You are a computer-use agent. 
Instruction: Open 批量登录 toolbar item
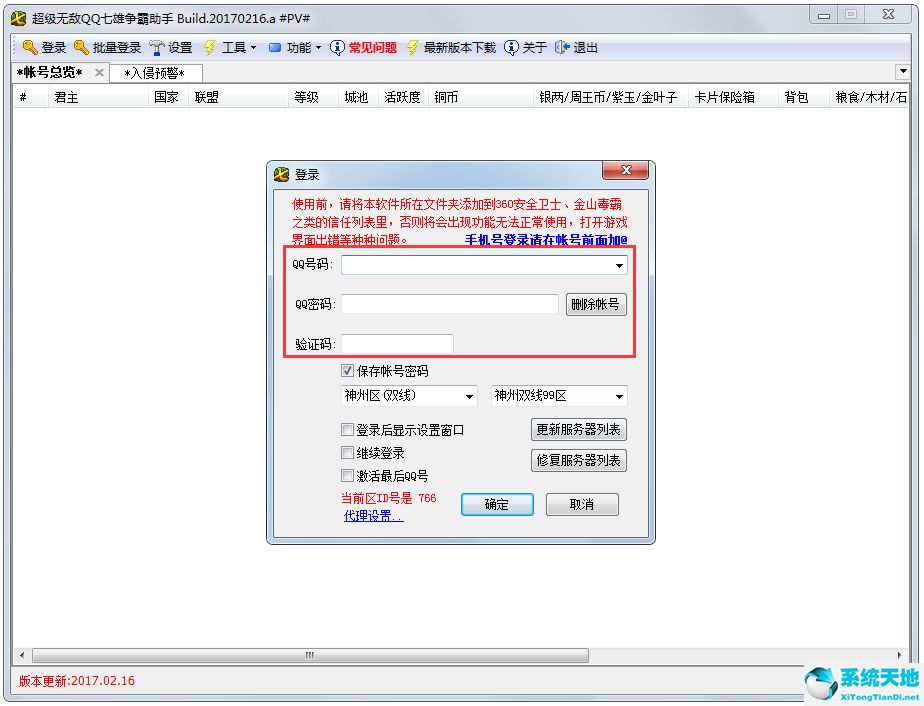pyautogui.click(x=107, y=47)
